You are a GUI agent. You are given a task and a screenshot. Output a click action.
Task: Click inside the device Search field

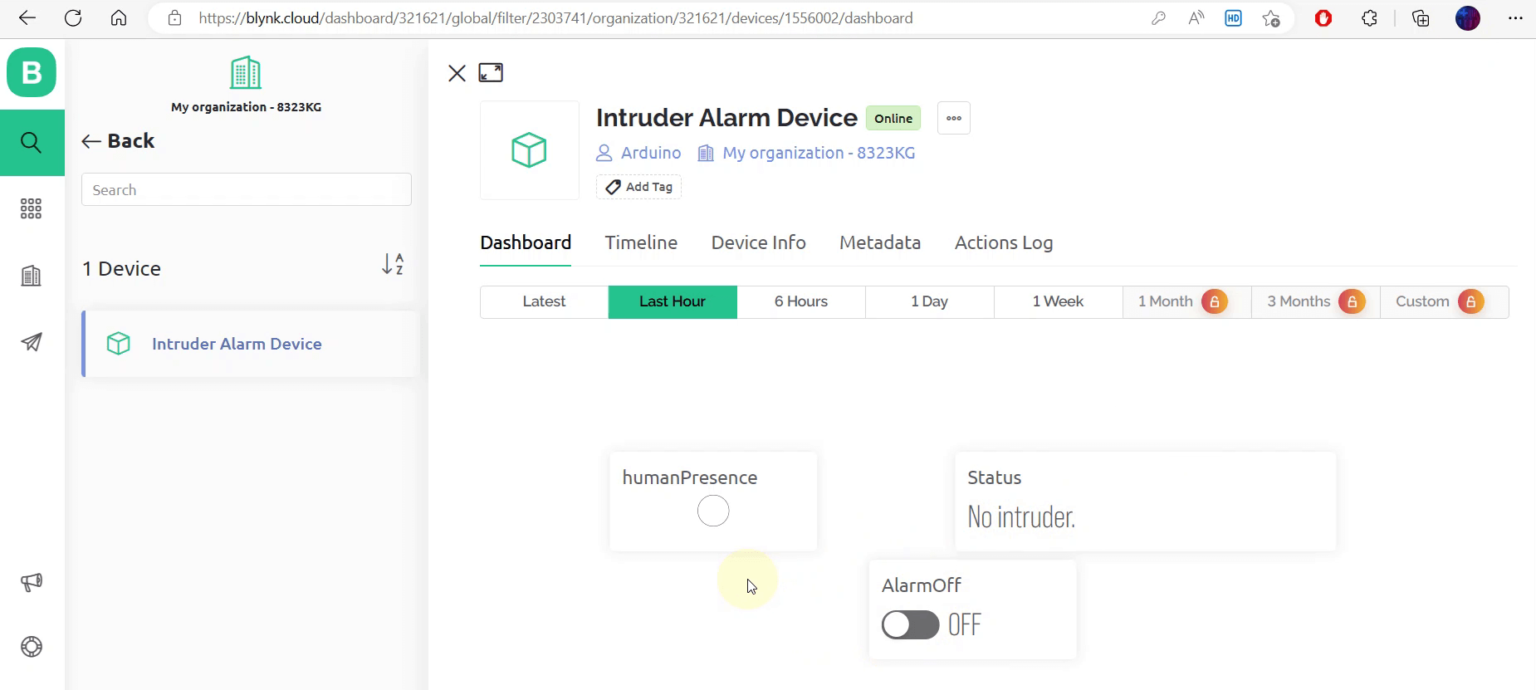point(246,189)
